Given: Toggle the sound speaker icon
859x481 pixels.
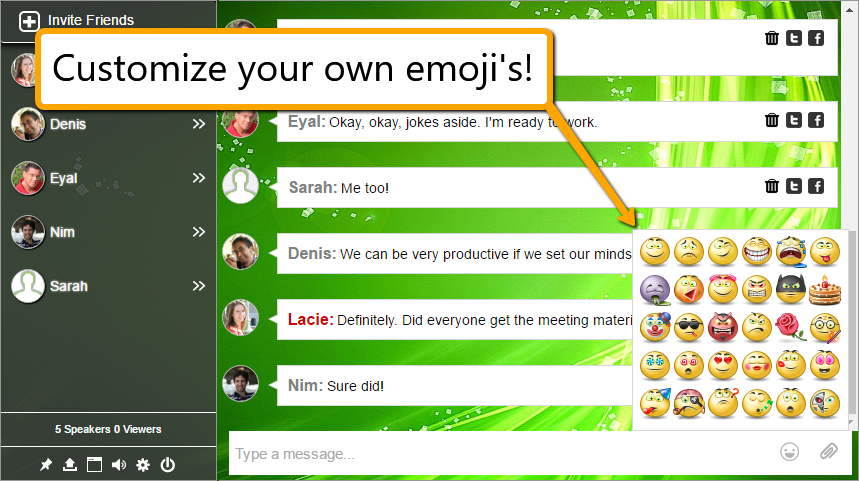Looking at the screenshot, I should coord(118,465).
